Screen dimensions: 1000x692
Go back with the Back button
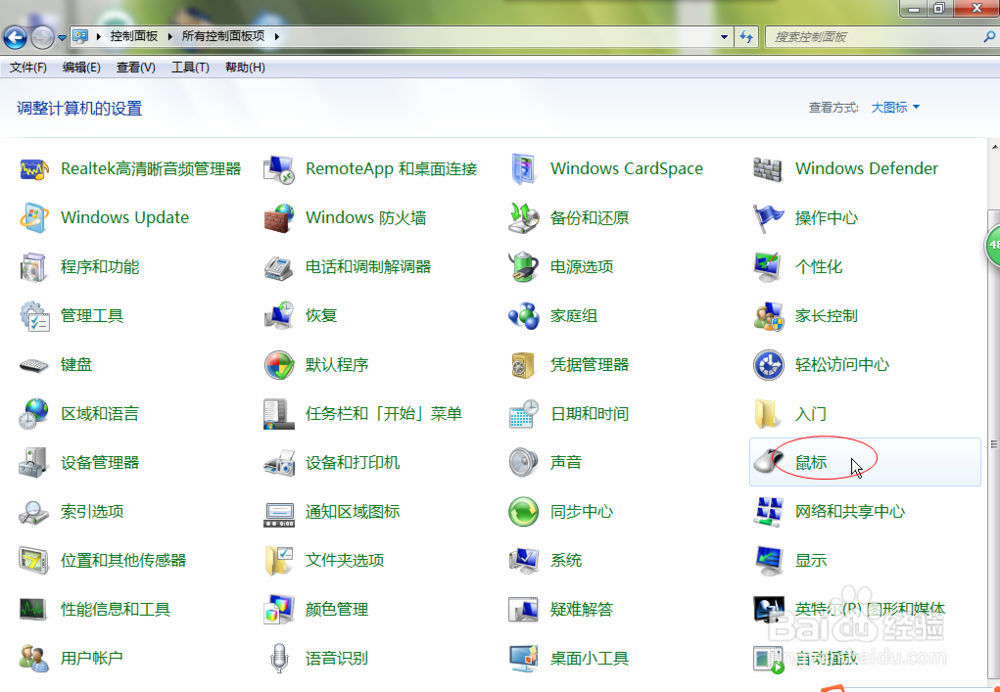point(15,38)
